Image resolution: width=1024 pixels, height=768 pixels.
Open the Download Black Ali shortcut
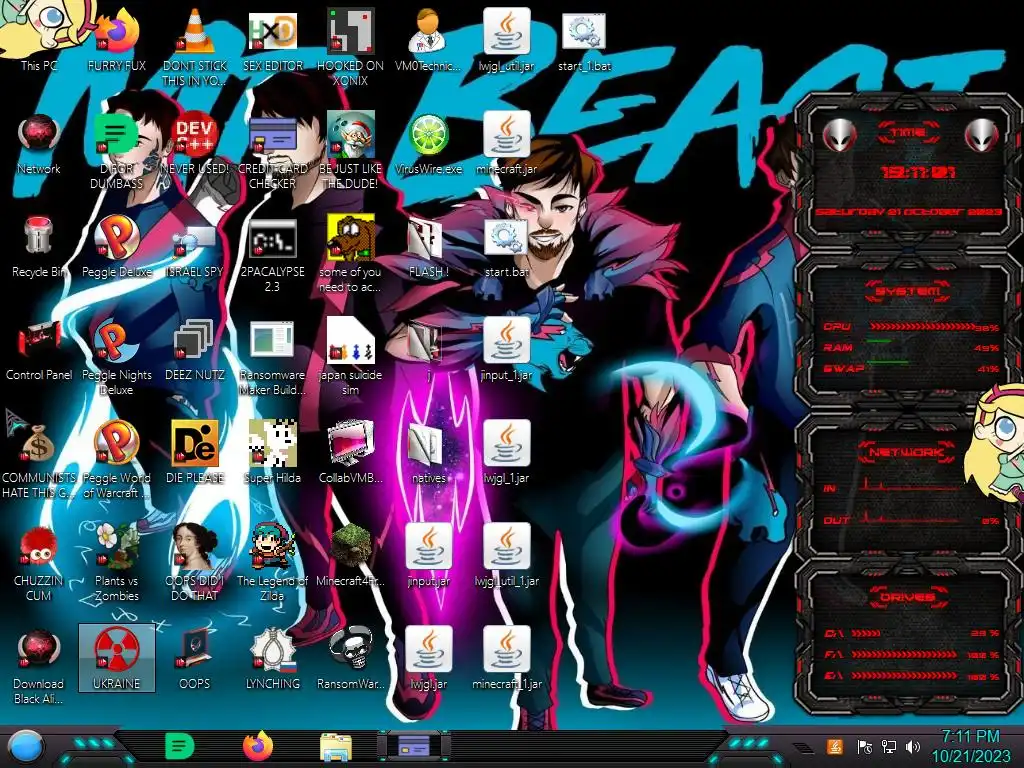39,666
